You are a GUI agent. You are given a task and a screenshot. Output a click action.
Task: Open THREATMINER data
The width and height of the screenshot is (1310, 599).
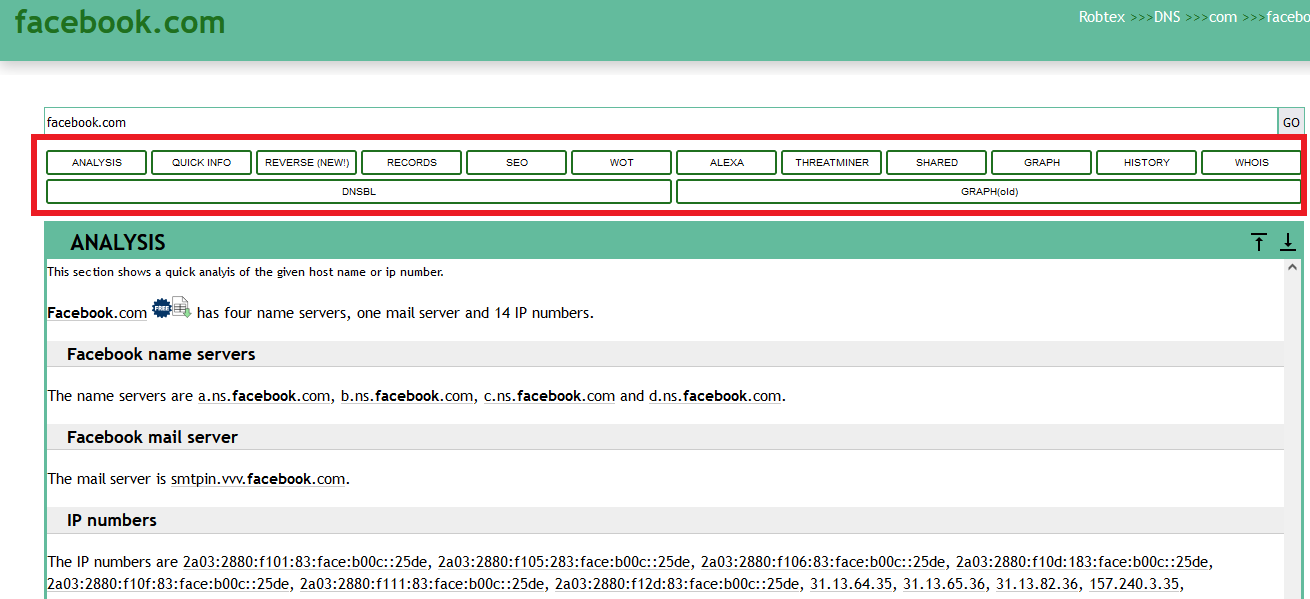pyautogui.click(x=832, y=162)
